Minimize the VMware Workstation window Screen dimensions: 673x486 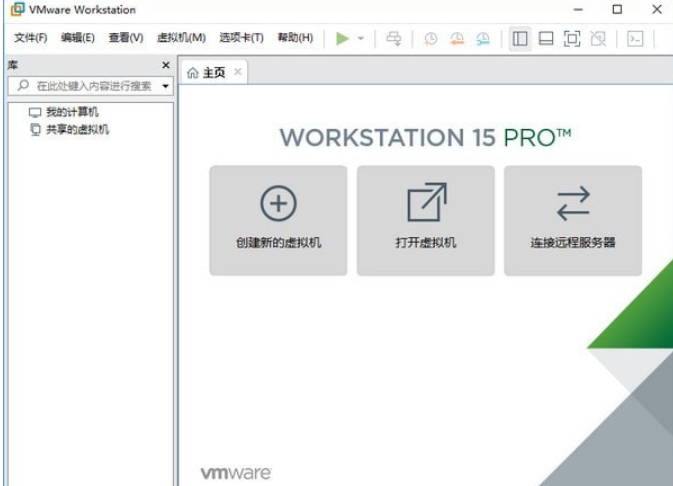[x=578, y=9]
